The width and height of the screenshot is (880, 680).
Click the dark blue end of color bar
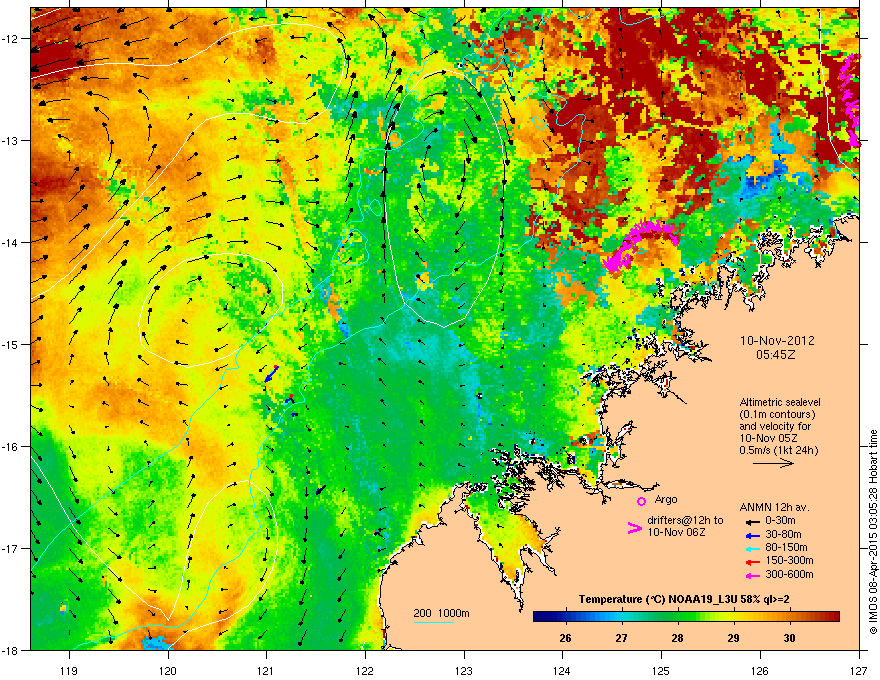538,617
